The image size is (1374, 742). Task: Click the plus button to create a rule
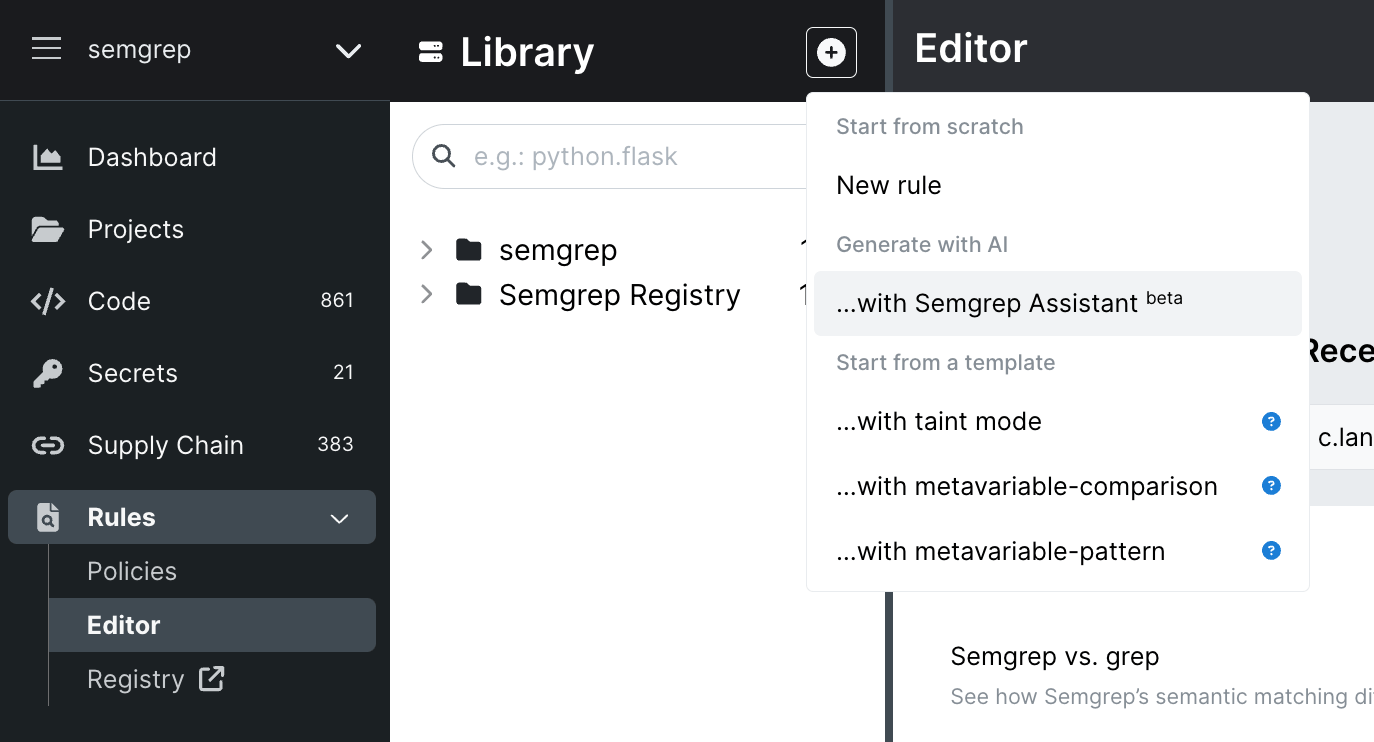point(831,52)
